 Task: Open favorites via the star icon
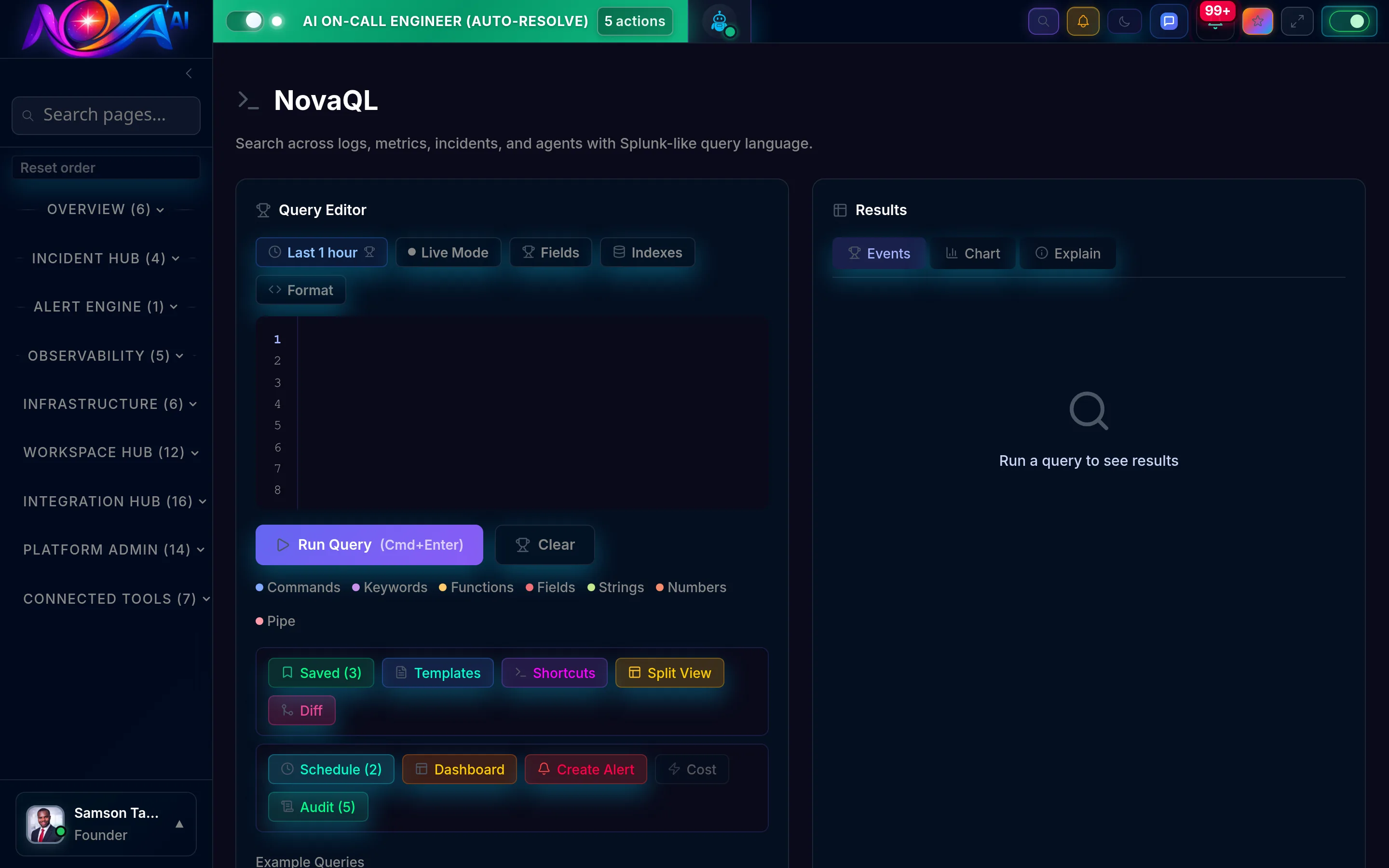(1257, 21)
